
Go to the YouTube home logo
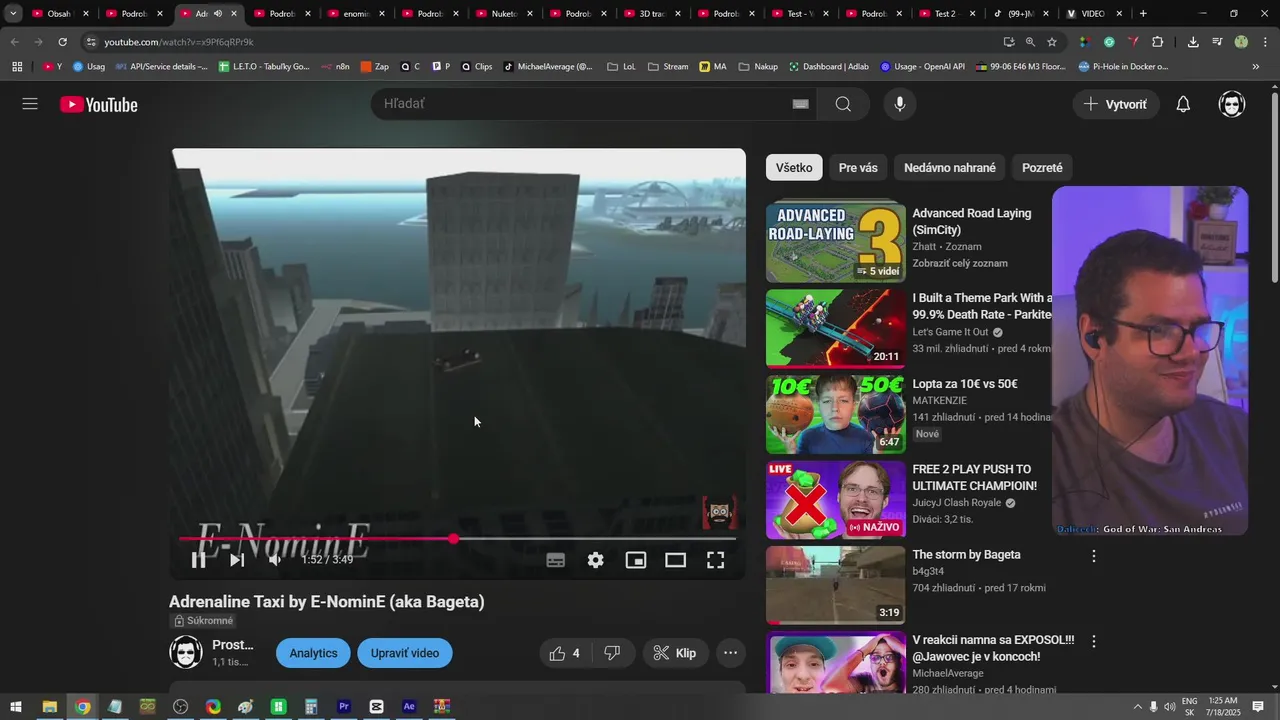(x=98, y=104)
